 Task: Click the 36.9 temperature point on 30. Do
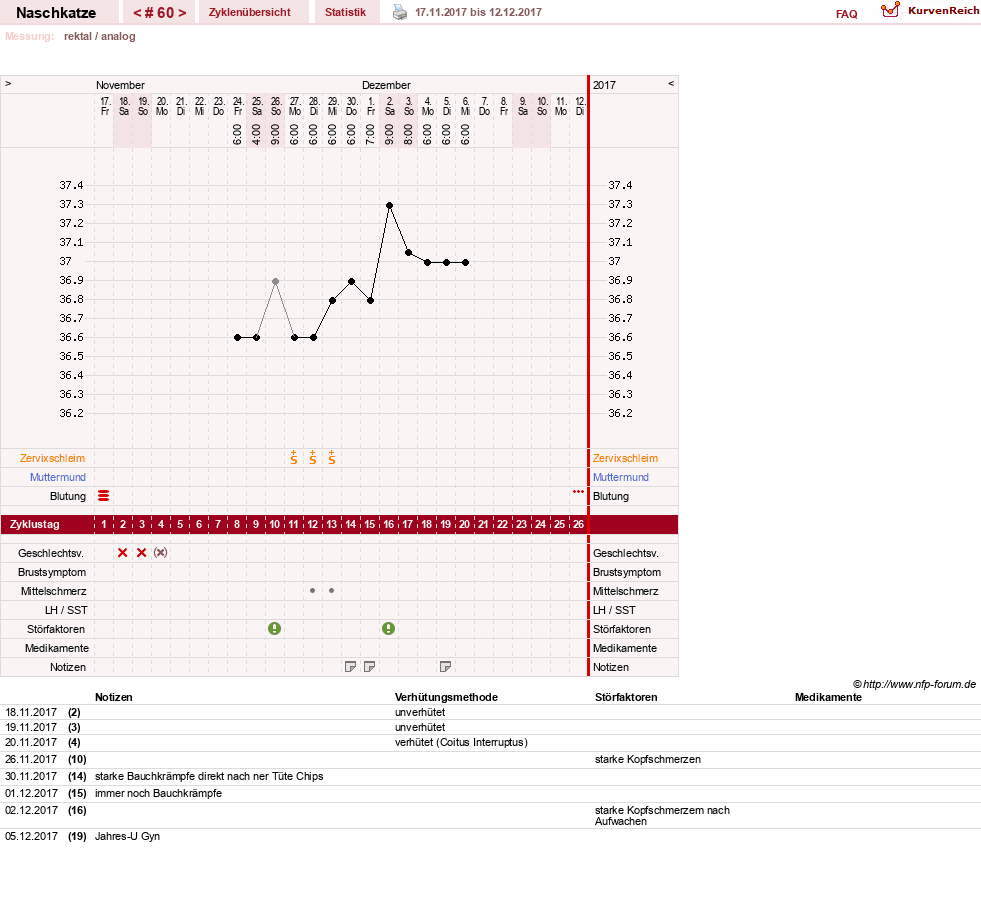click(x=352, y=281)
